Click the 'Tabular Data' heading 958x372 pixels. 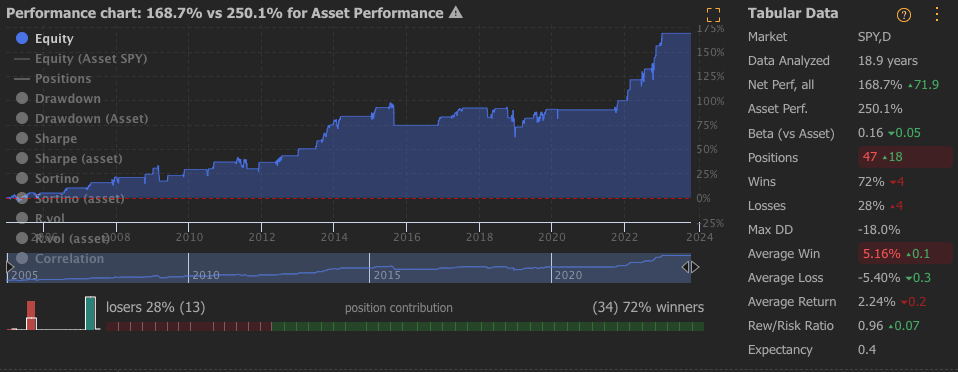point(793,13)
